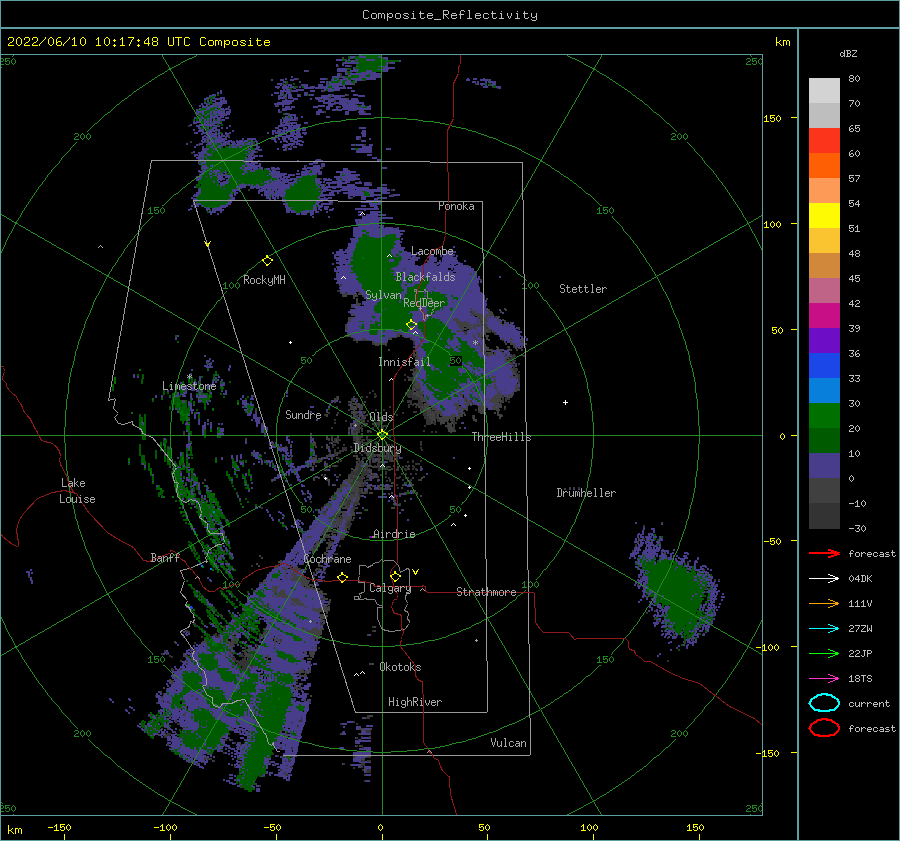Image resolution: width=900 pixels, height=841 pixels.
Task: Click the Limestone label
Action: click(x=189, y=386)
